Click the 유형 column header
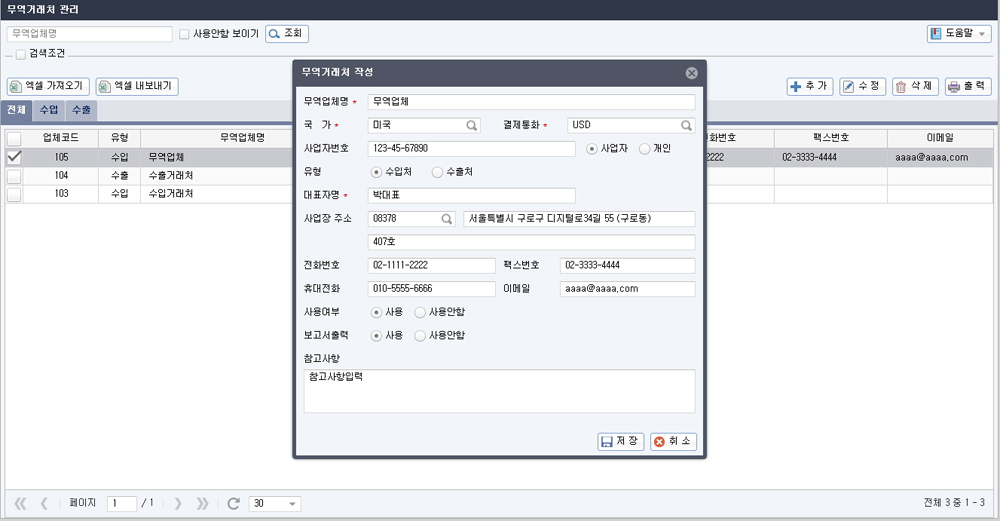The width and height of the screenshot is (1000, 521). 120,138
